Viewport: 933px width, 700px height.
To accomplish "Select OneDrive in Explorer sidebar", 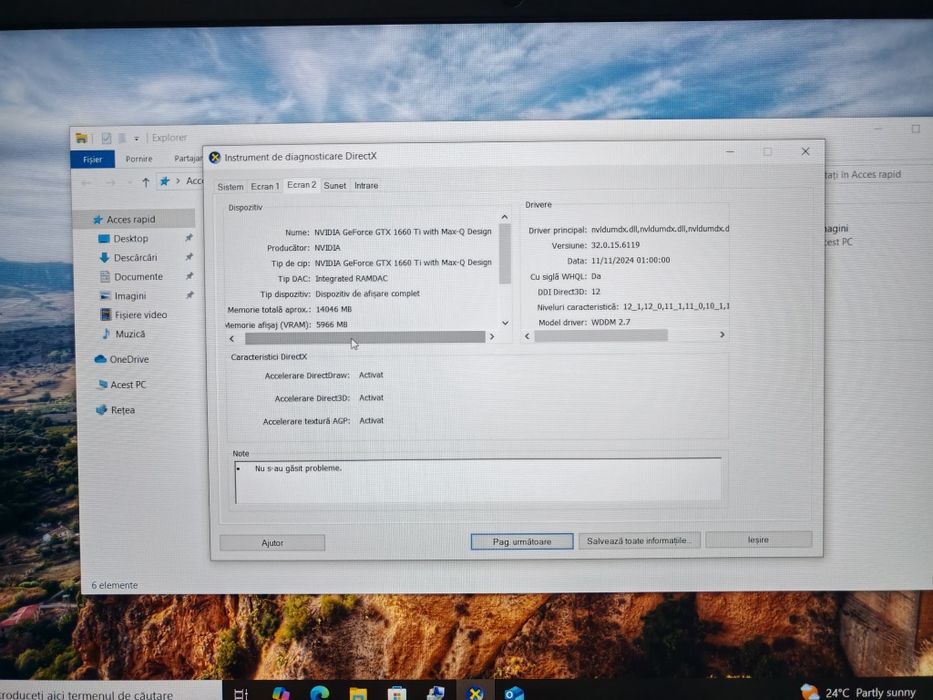I will [129, 360].
